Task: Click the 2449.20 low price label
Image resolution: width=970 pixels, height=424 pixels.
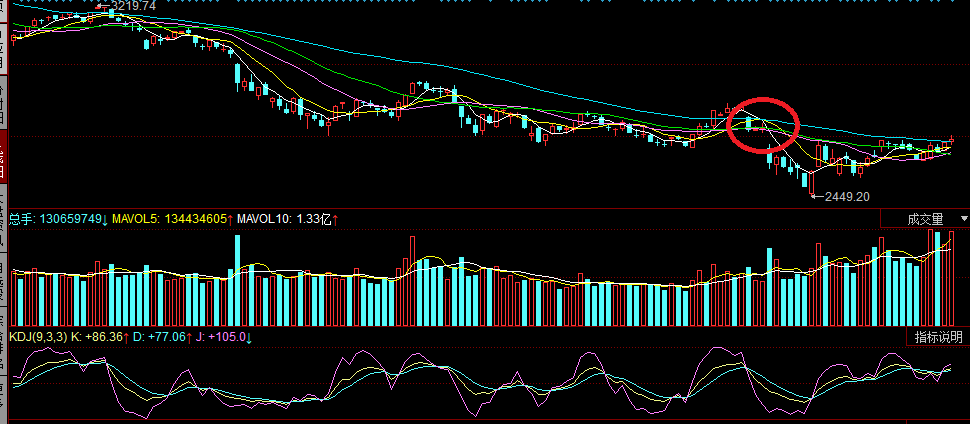Action: coord(845,197)
